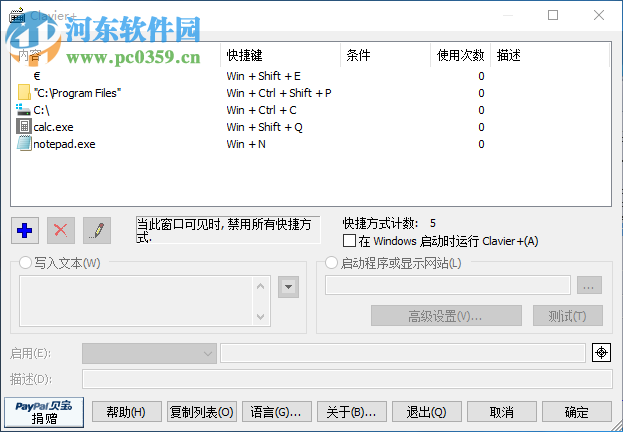Click the drive icon beside C:\
623x432 pixels.
point(23,110)
